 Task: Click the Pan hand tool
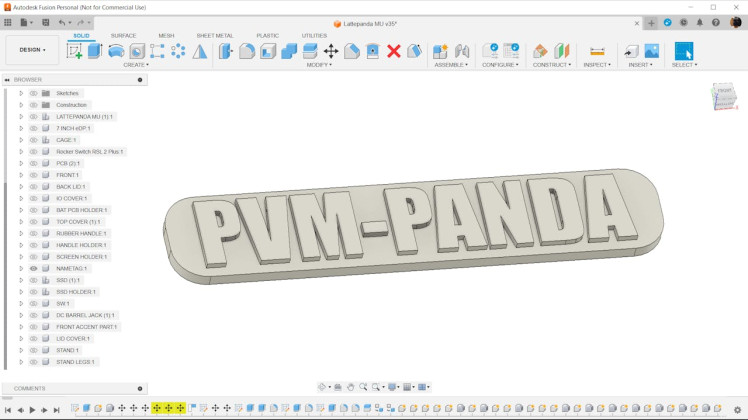point(351,387)
